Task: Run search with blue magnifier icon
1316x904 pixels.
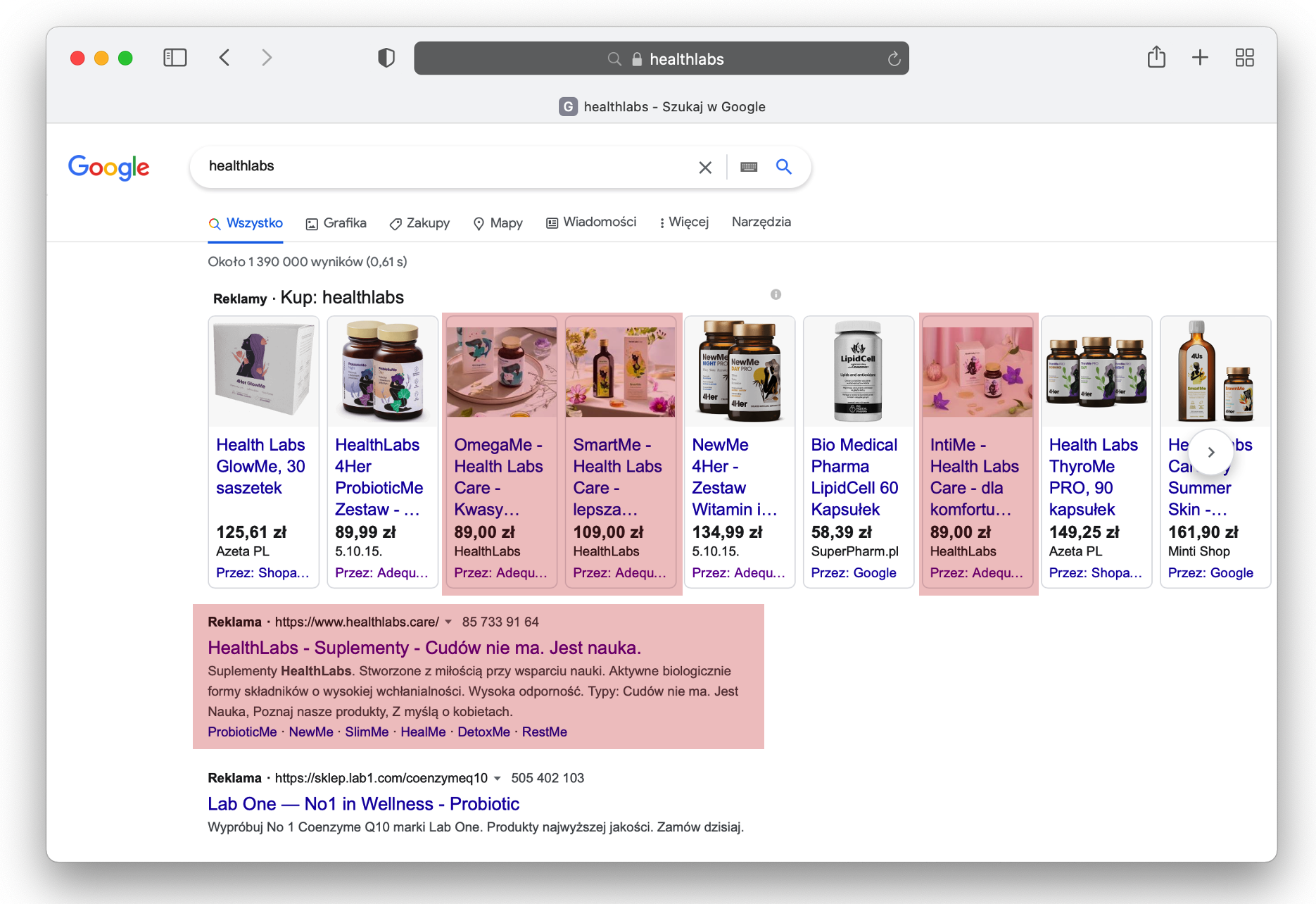Action: [x=784, y=167]
